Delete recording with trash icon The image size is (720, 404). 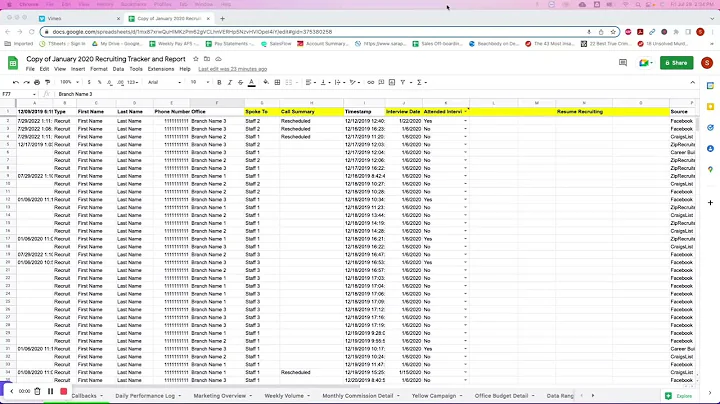click(x=37, y=391)
